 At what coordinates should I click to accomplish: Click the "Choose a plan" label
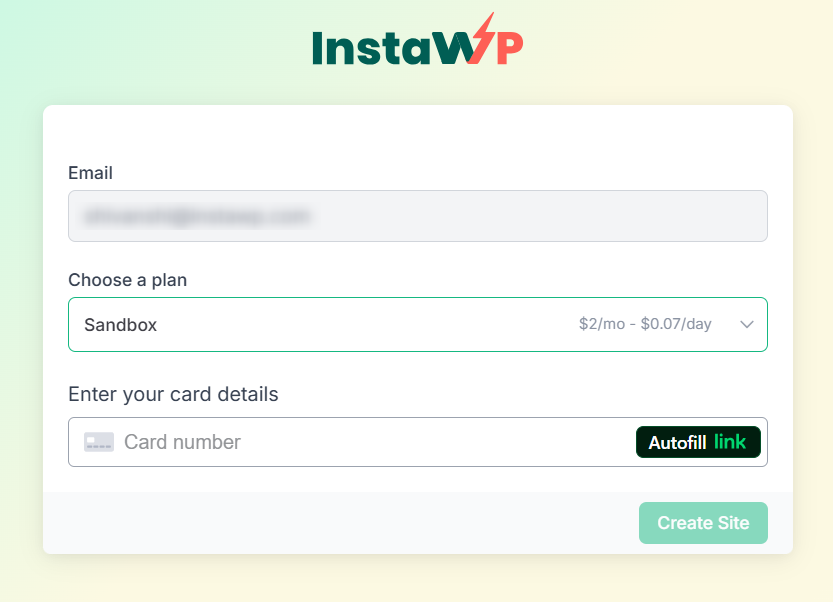click(x=128, y=280)
